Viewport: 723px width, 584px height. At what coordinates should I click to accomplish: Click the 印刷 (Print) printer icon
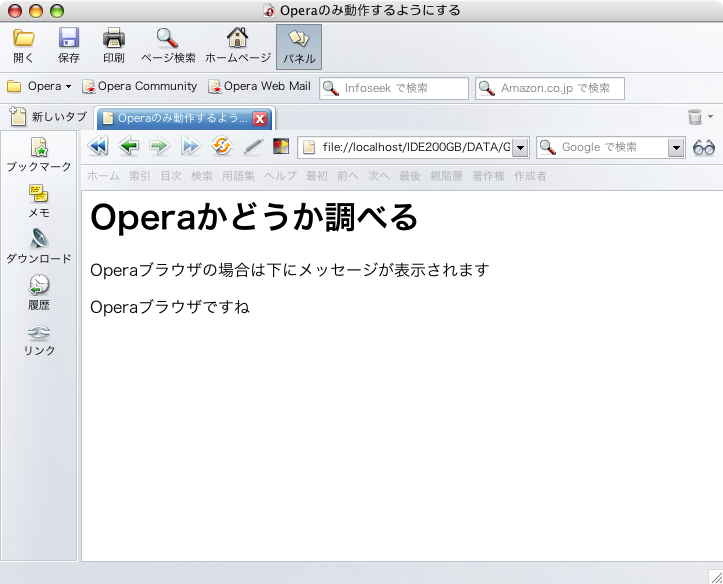[114, 40]
